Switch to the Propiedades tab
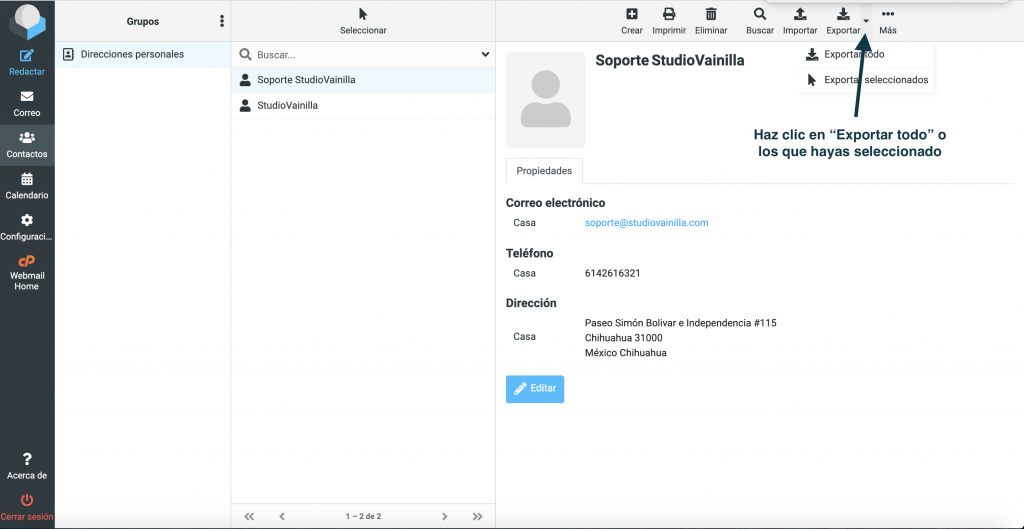The height and width of the screenshot is (529, 1024). 544,171
